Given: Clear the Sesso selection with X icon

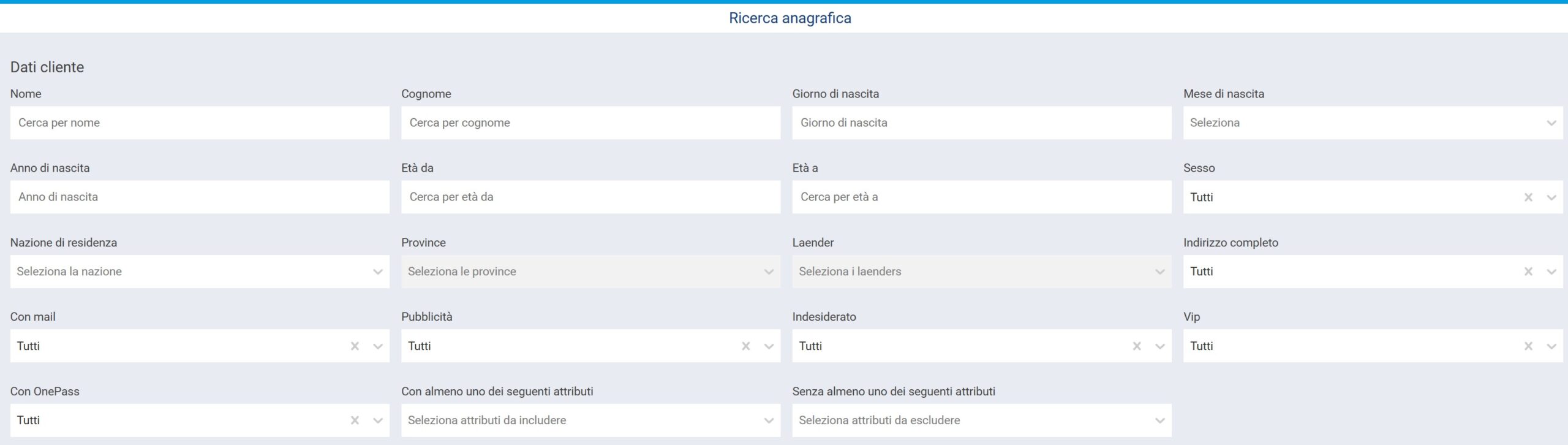Looking at the screenshot, I should pyautogui.click(x=1528, y=197).
